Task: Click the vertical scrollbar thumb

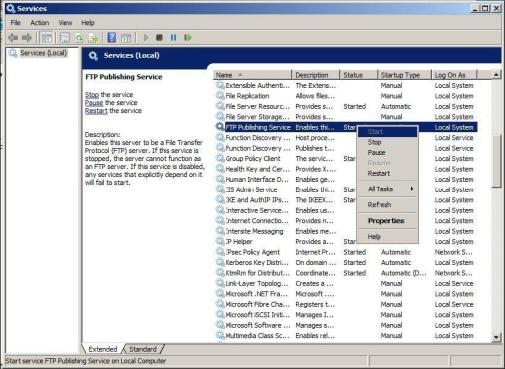Action: [x=496, y=161]
